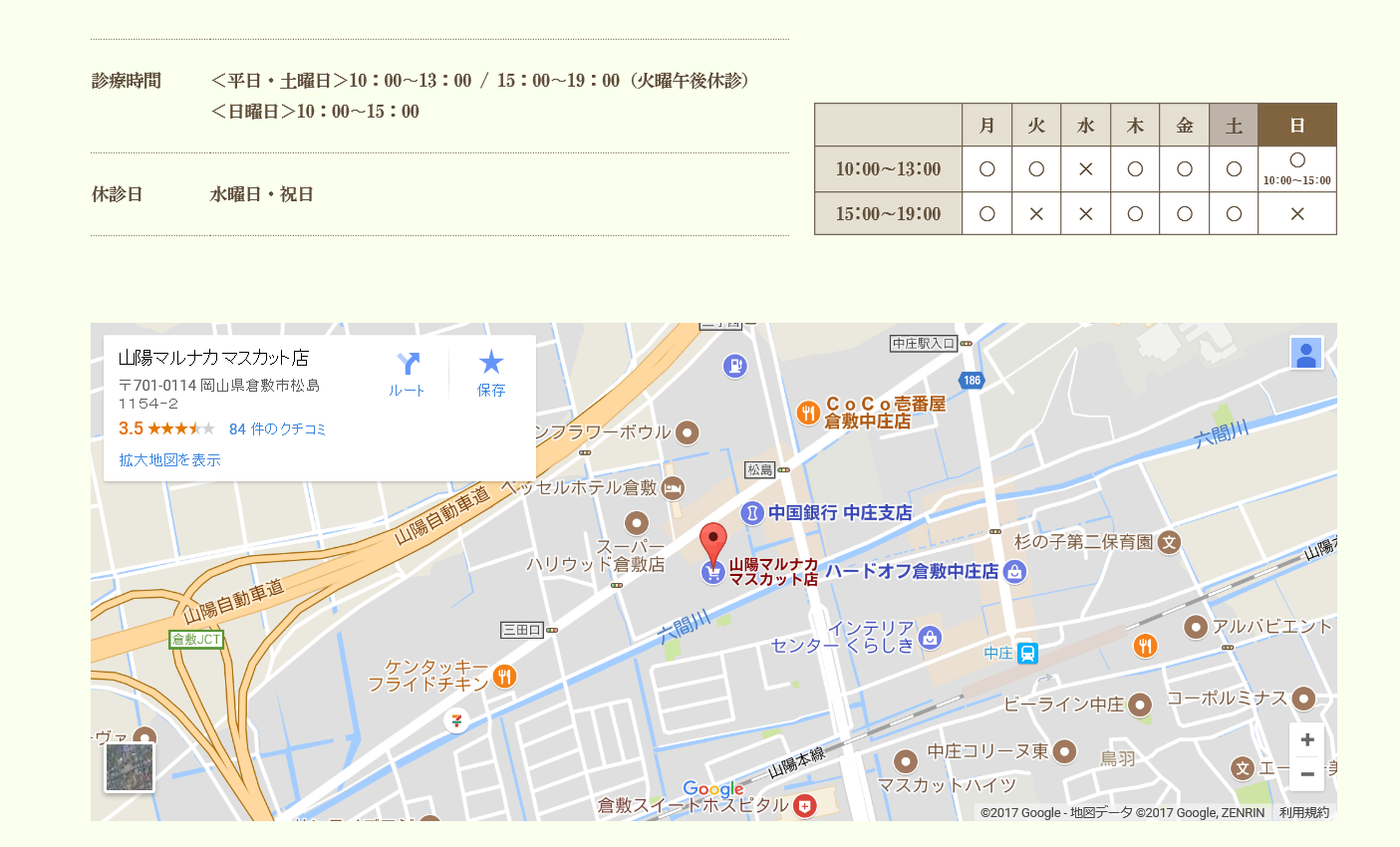1400x847 pixels.
Task: Click the 三田口 intersection label
Action: [522, 630]
